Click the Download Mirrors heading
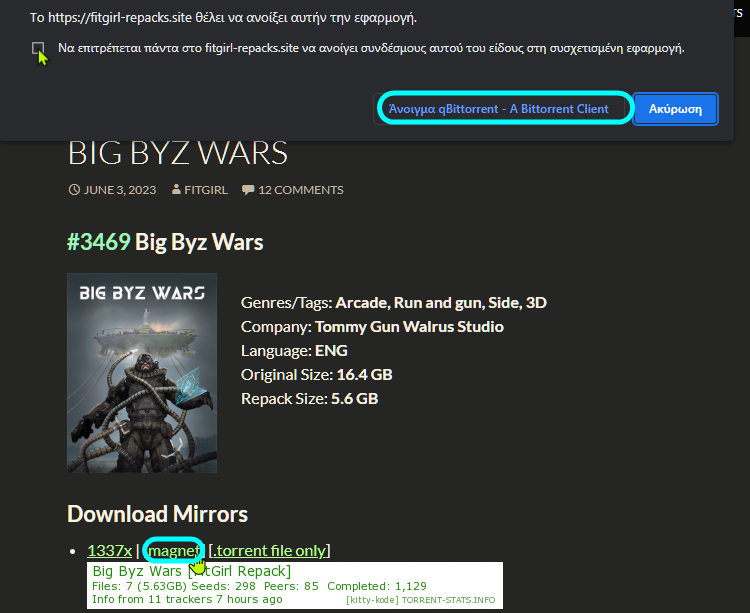The width and height of the screenshot is (750, 613). [x=157, y=514]
